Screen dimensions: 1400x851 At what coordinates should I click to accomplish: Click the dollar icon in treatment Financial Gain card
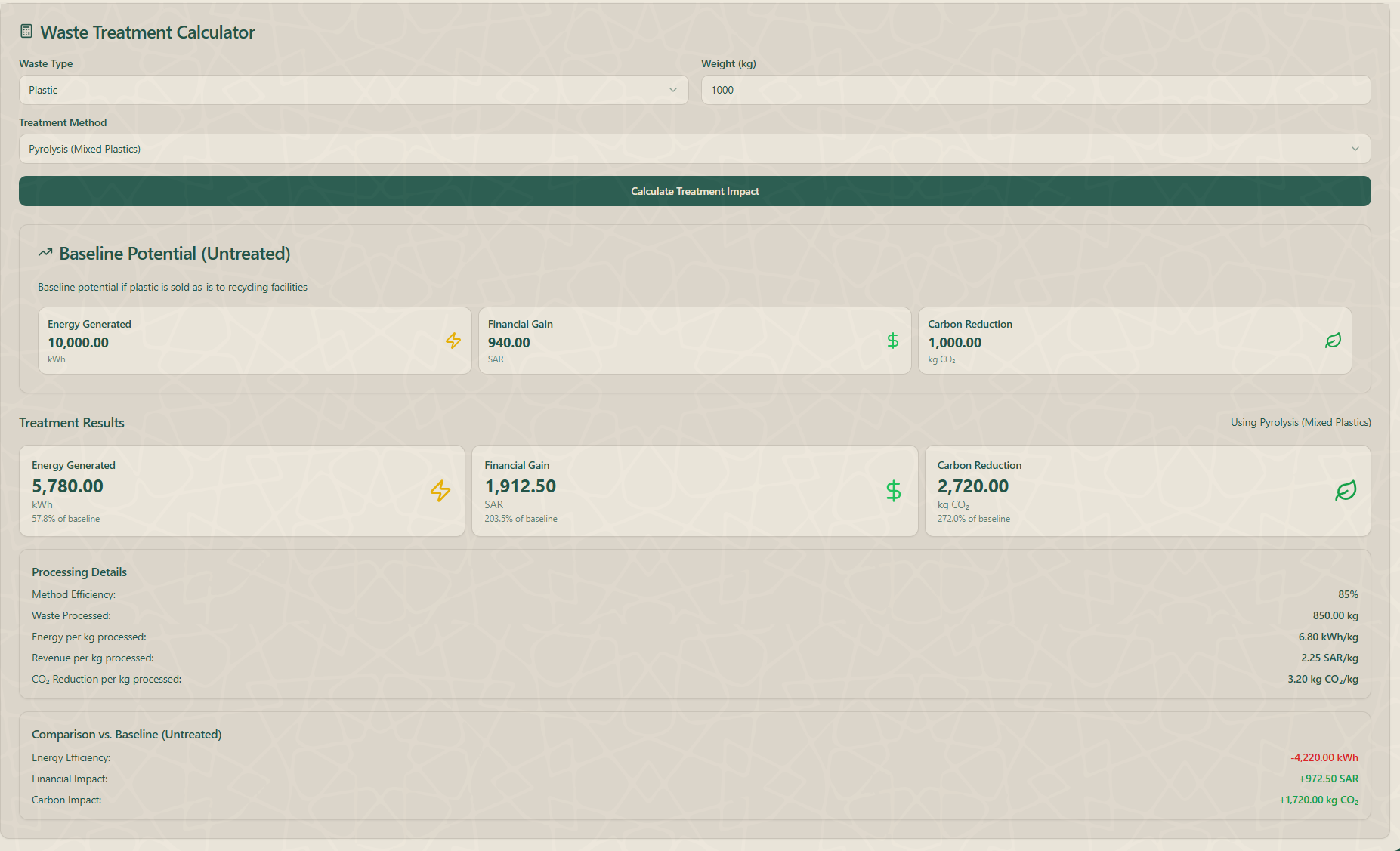click(893, 491)
